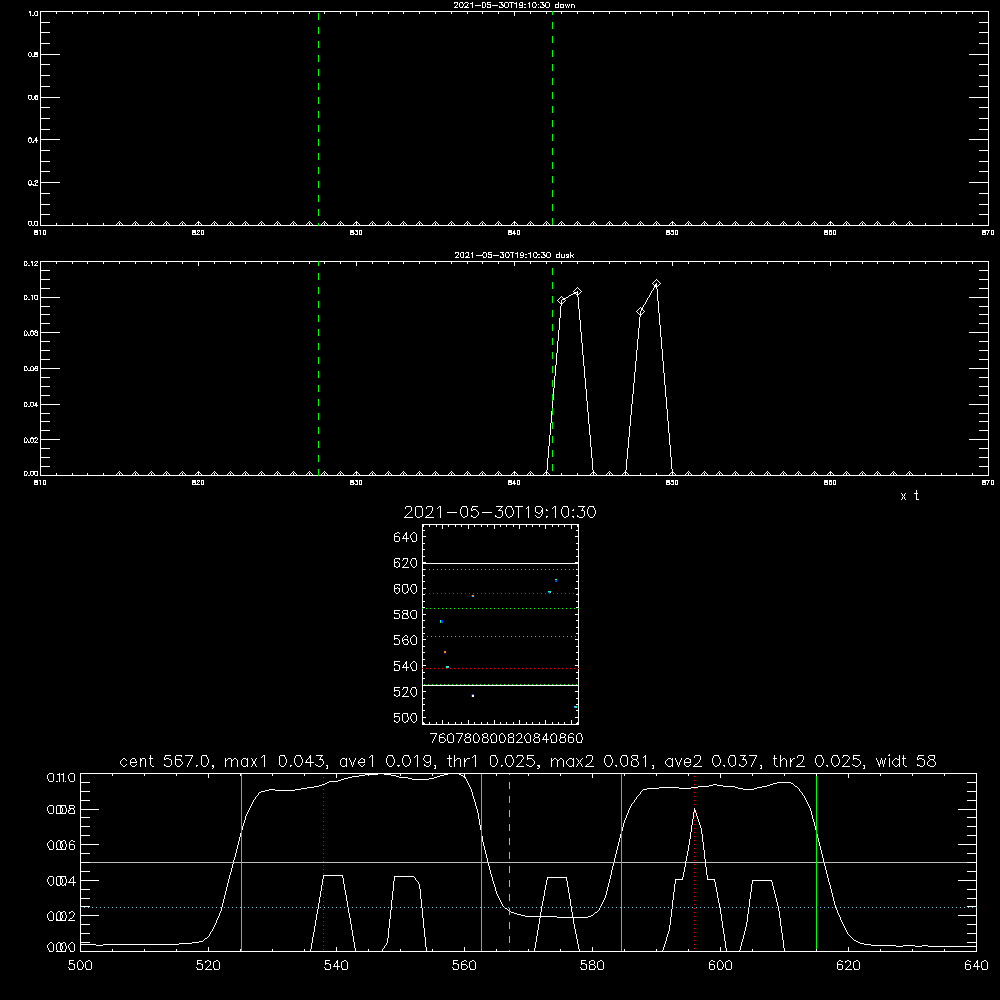
Task: Select the 'ave2 0.037' statistic text
Action: [709, 761]
